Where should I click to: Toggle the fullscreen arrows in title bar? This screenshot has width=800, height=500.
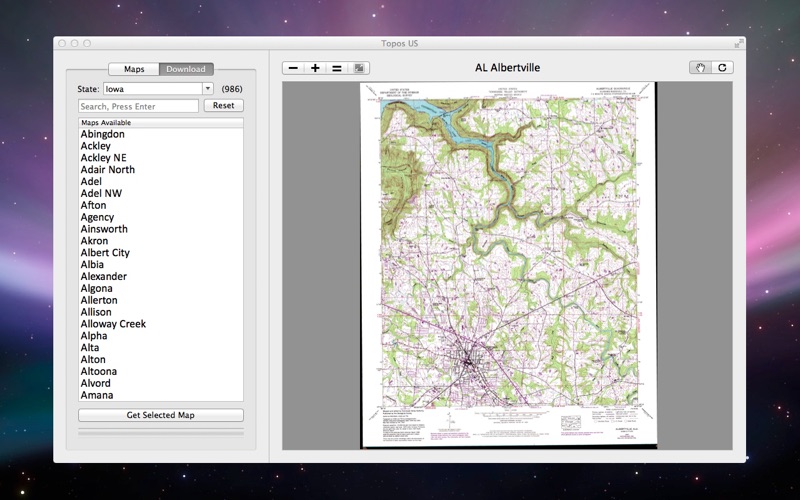click(738, 43)
